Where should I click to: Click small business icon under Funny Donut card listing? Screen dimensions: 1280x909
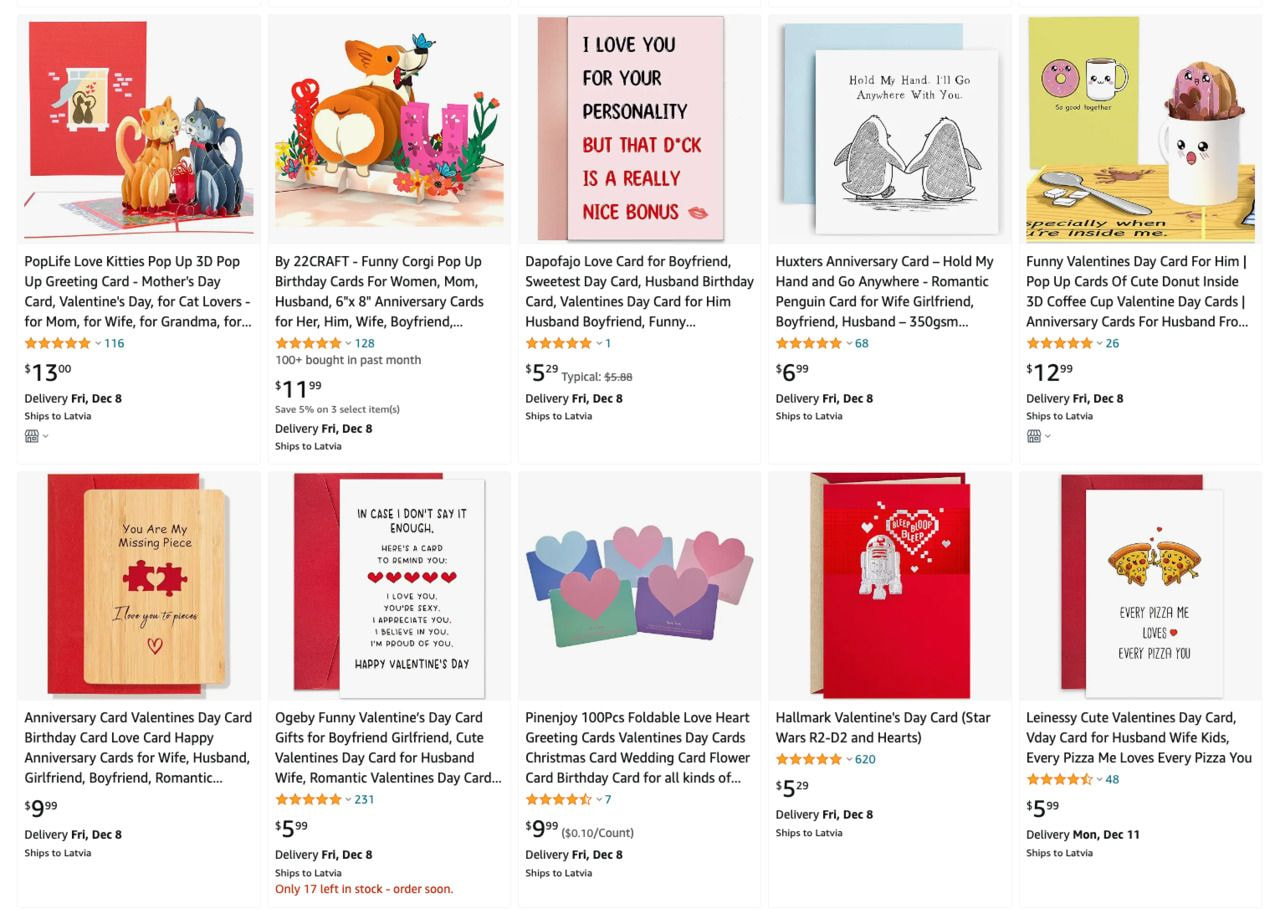tap(1033, 436)
